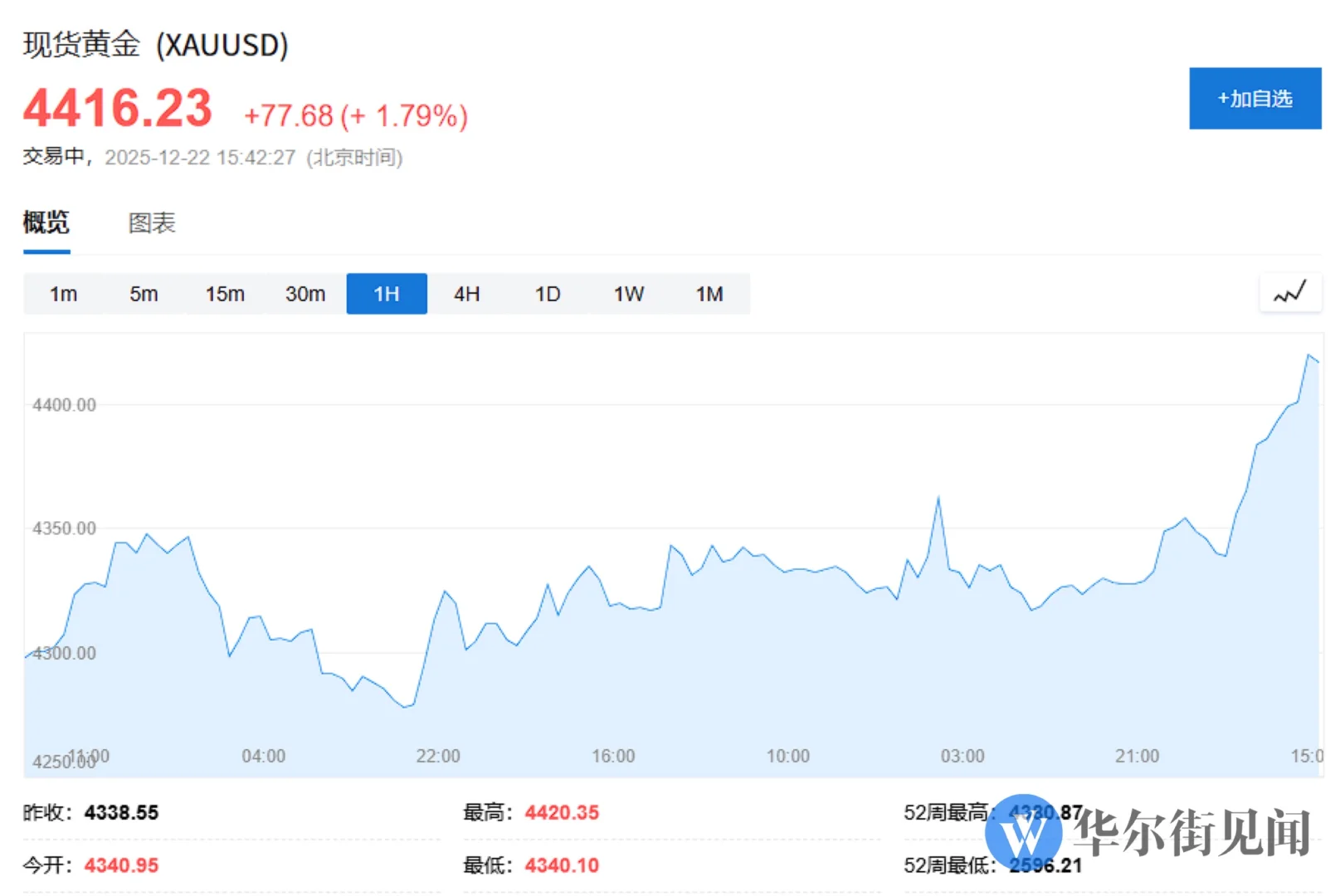Click the price 4416.23
Viewport: 1335px width, 896px height.
(118, 109)
